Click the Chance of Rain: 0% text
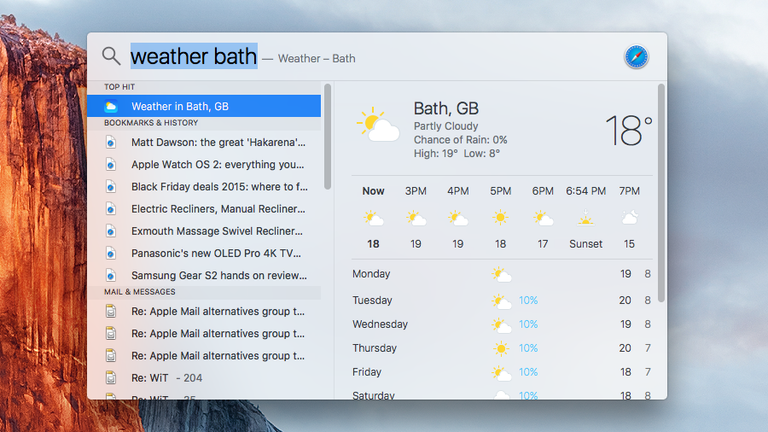The height and width of the screenshot is (432, 768). (460, 140)
